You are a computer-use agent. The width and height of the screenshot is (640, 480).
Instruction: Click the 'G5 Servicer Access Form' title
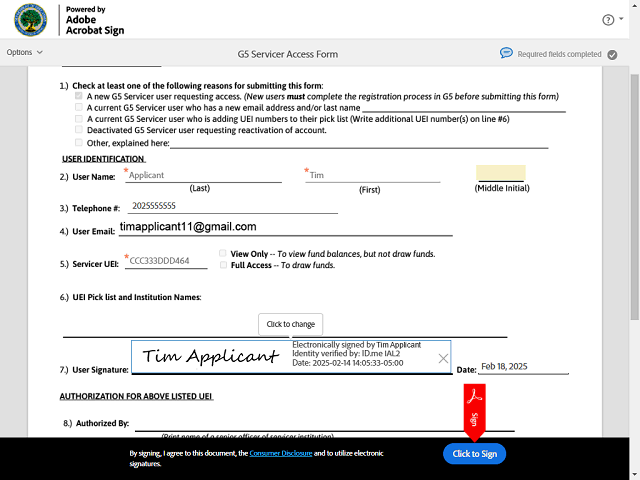click(x=288, y=54)
